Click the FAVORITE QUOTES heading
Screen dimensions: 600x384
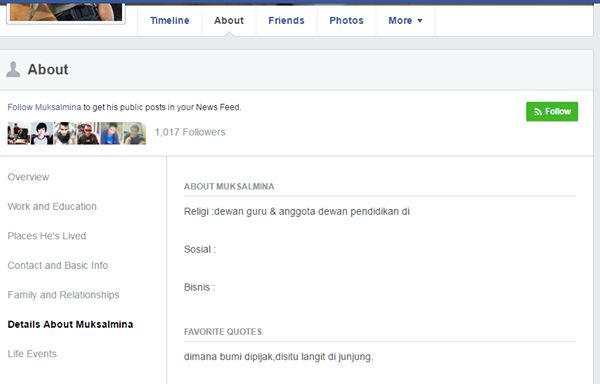[223, 332]
